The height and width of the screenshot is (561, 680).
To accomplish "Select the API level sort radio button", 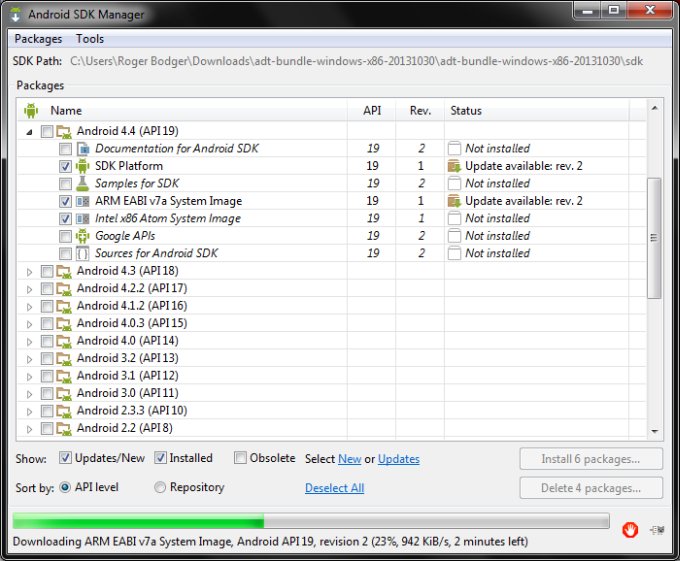I will point(65,487).
